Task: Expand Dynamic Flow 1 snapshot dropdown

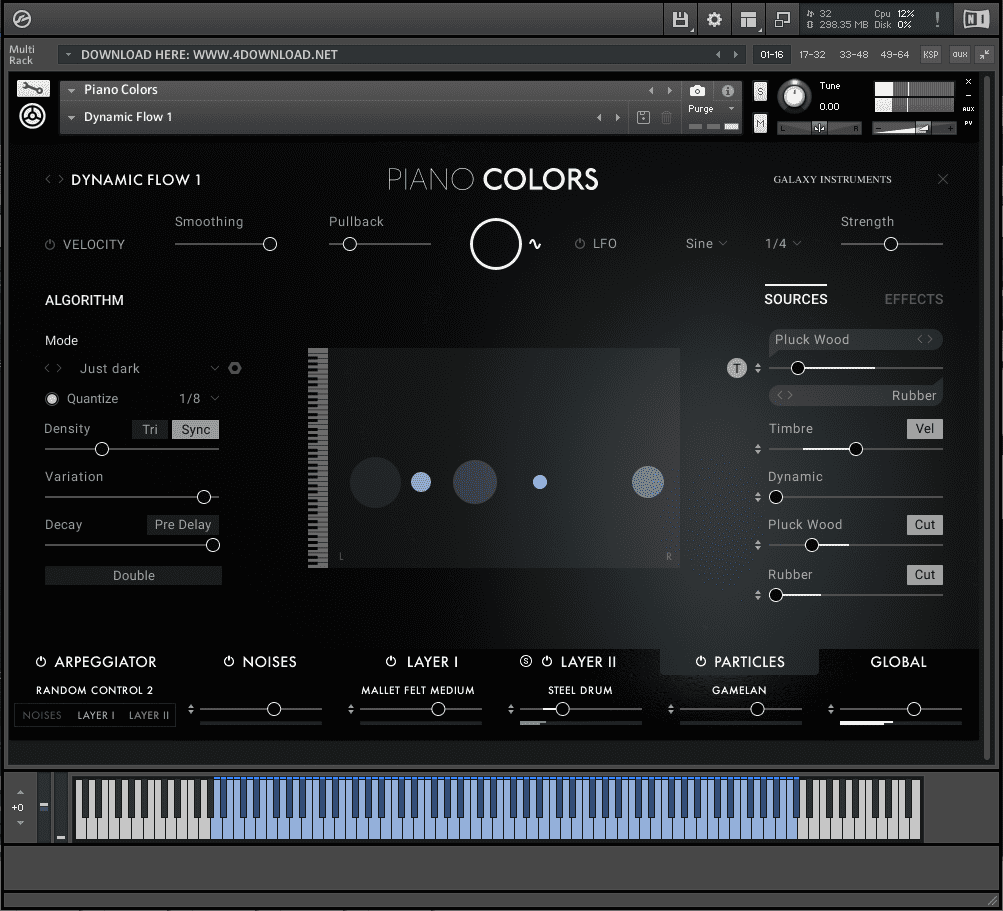Action: point(72,117)
